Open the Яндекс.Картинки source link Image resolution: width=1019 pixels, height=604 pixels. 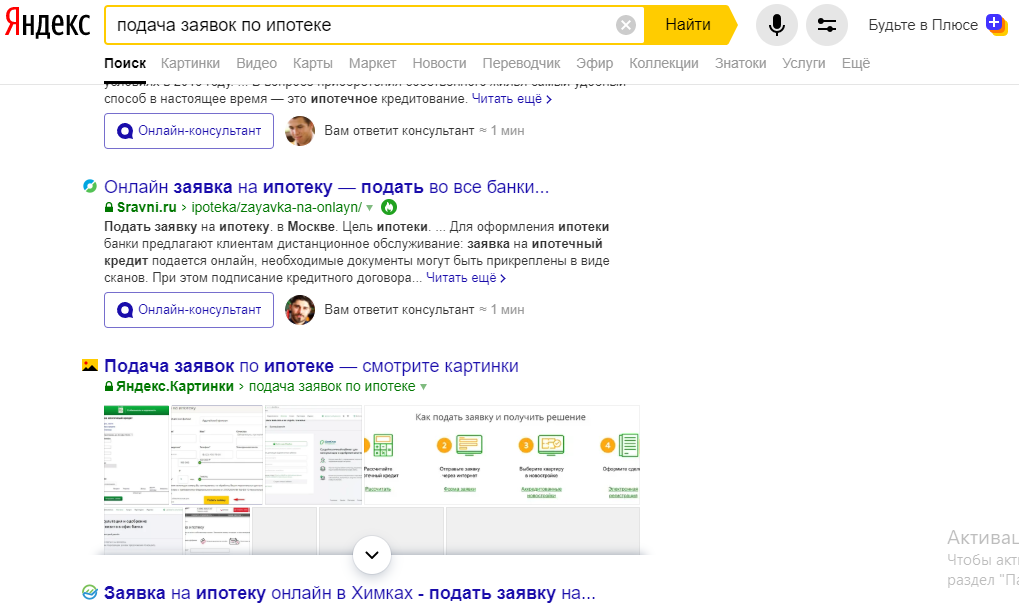click(x=175, y=386)
